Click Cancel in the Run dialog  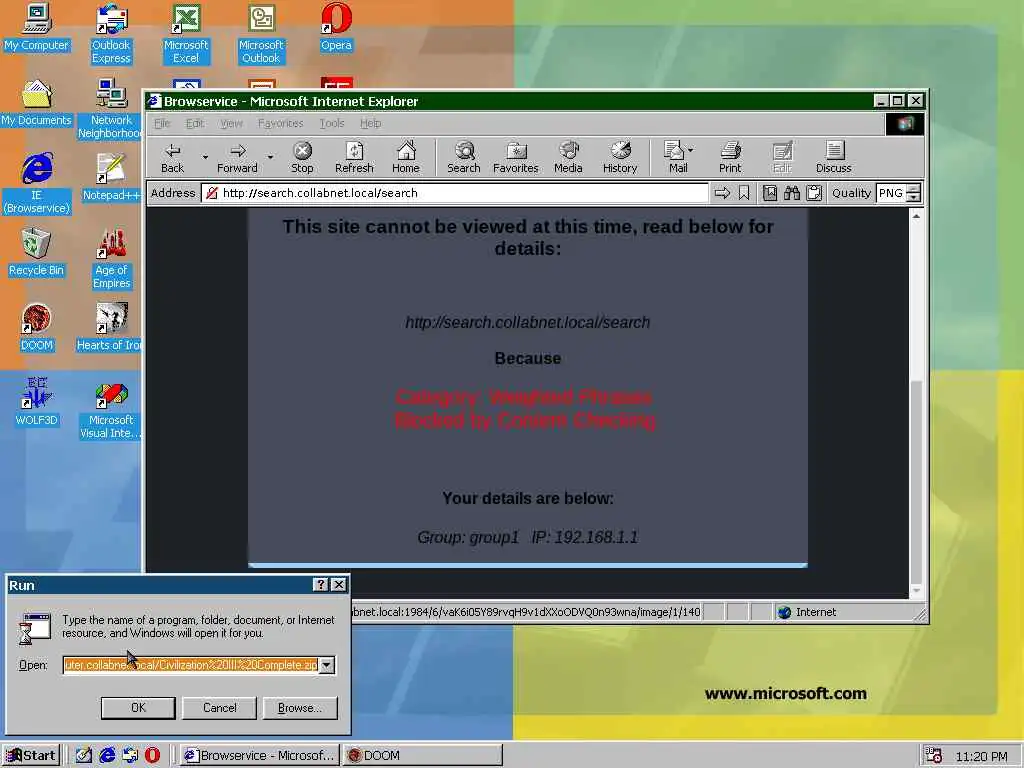219,708
